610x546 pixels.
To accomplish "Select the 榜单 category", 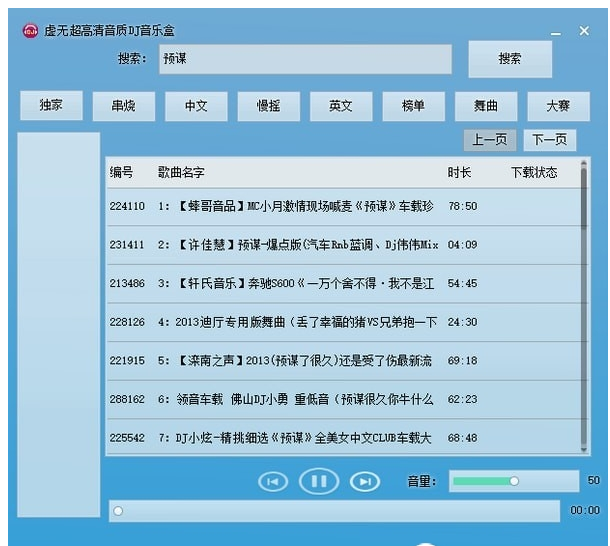I will click(x=414, y=106).
